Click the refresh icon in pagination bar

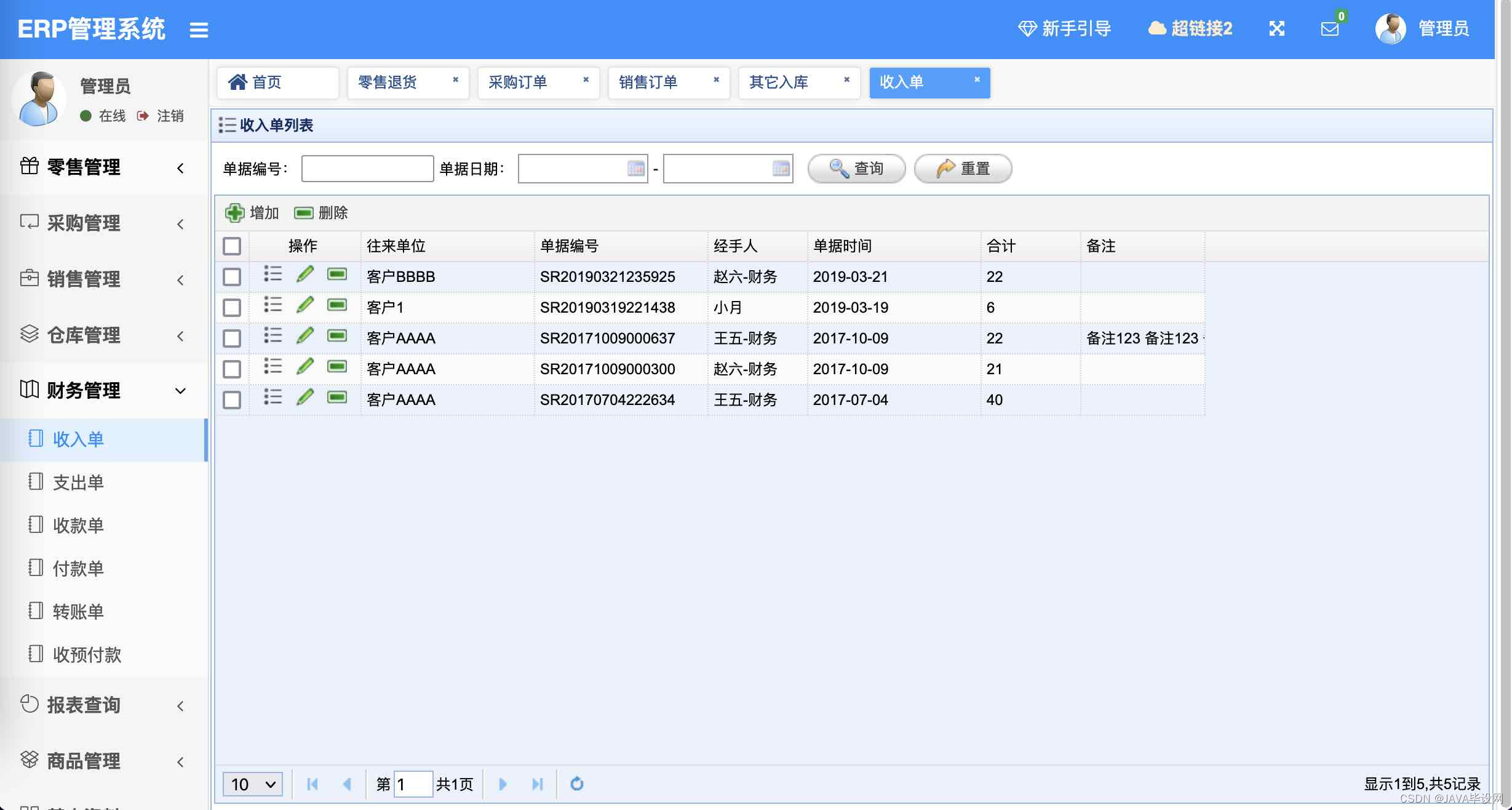(576, 784)
